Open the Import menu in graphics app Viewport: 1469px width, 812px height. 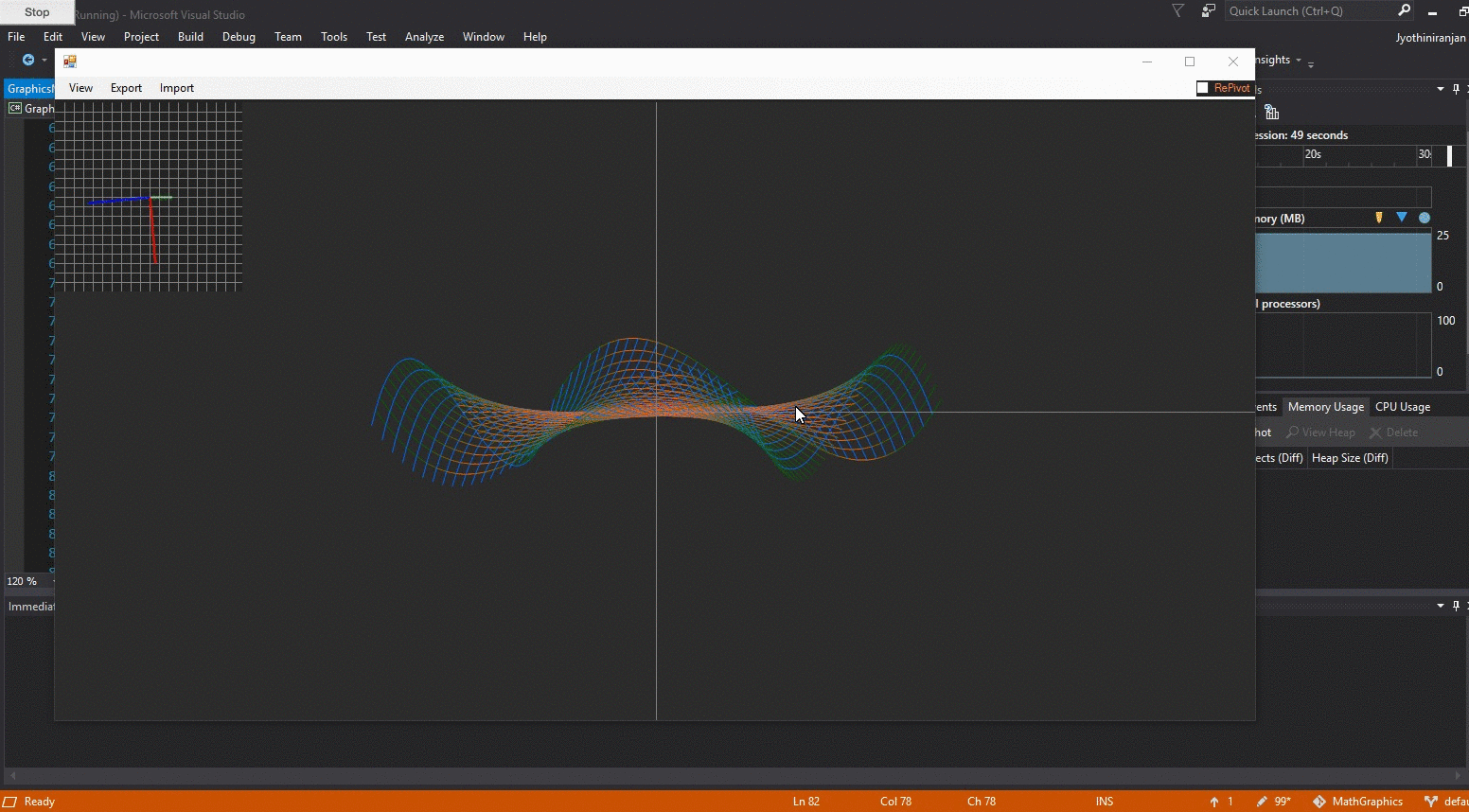[x=176, y=88]
